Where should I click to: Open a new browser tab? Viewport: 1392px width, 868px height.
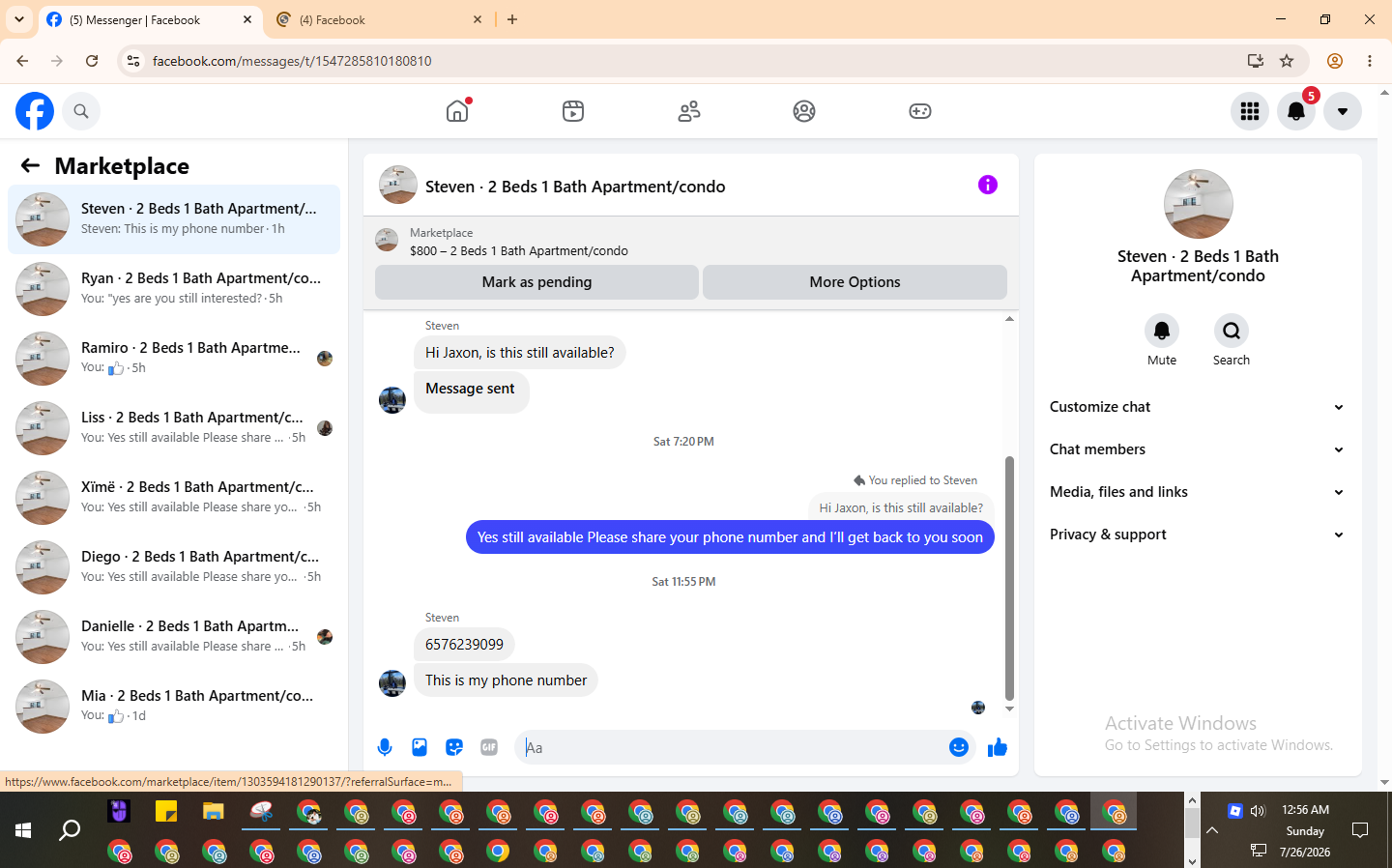(512, 19)
